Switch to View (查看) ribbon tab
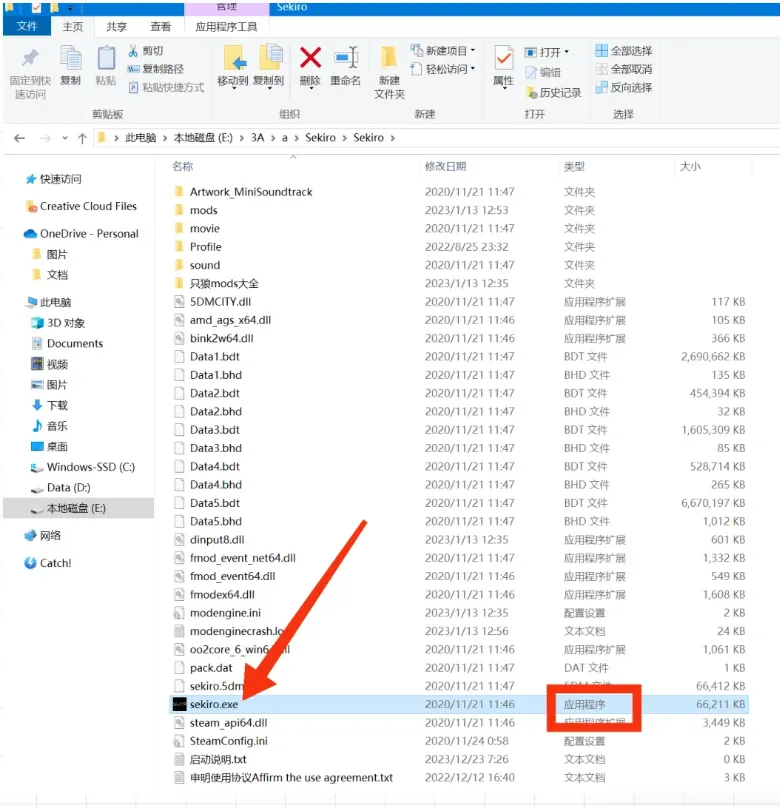The height and width of the screenshot is (808, 780). (x=160, y=27)
